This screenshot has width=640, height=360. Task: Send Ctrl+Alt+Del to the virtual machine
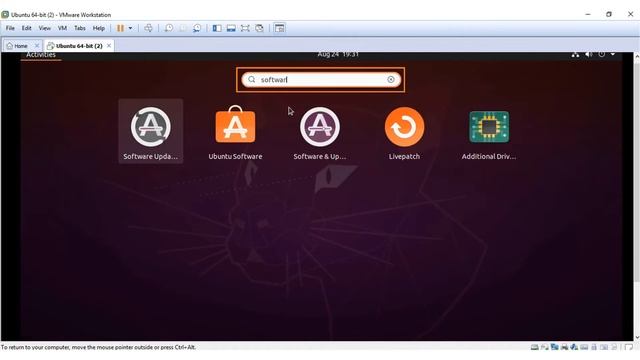[x=149, y=28]
